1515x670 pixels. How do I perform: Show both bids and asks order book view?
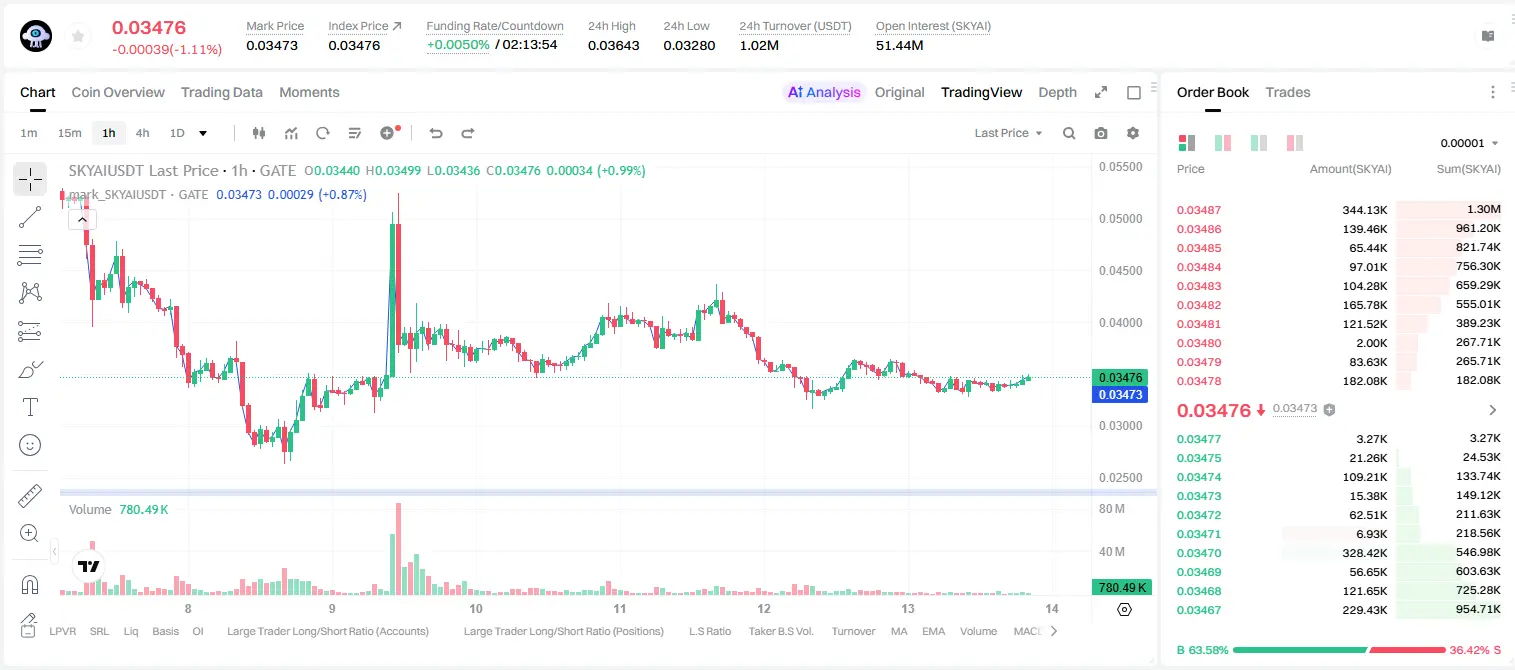click(1187, 143)
